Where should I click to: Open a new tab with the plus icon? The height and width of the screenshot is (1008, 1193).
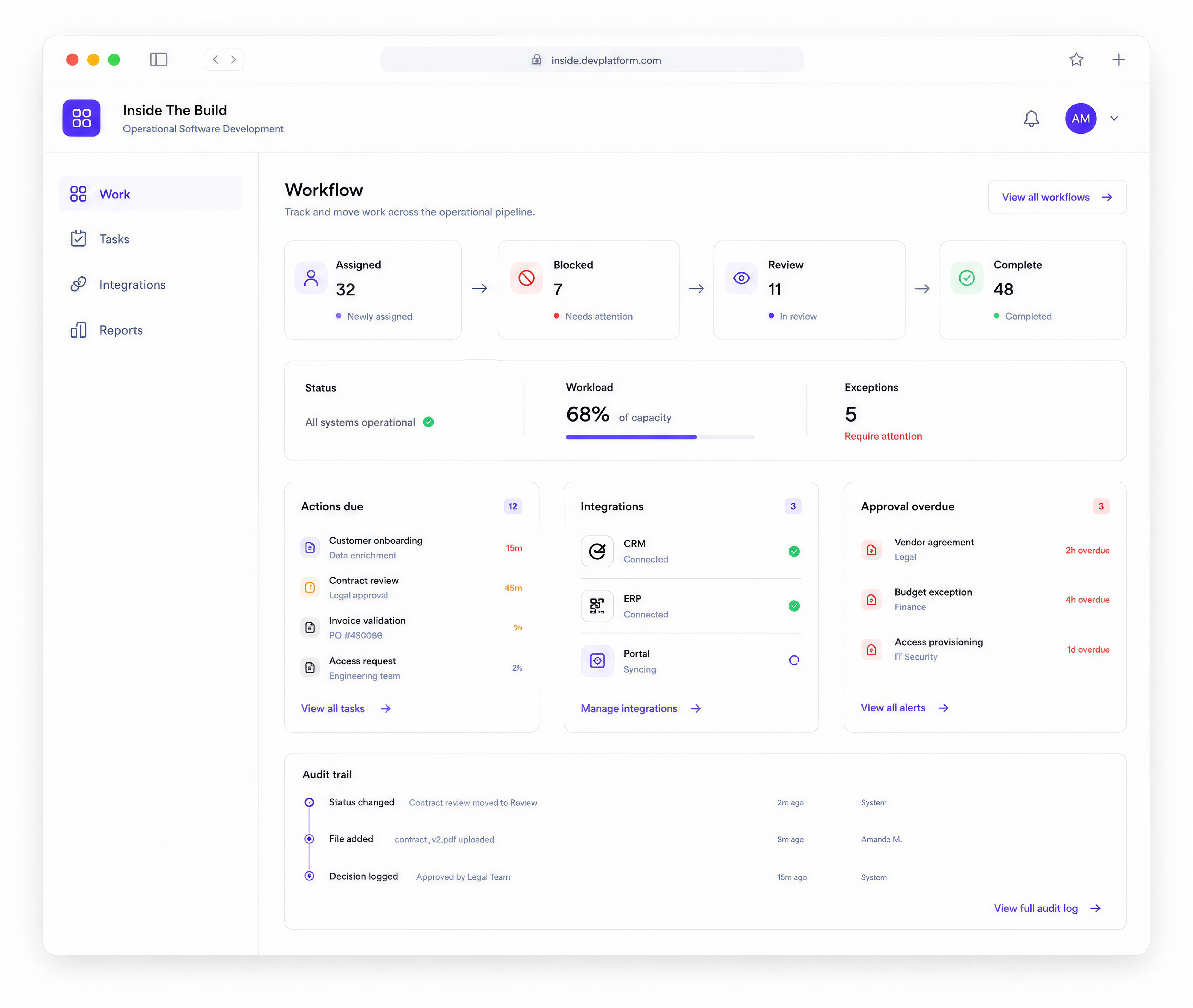1118,59
